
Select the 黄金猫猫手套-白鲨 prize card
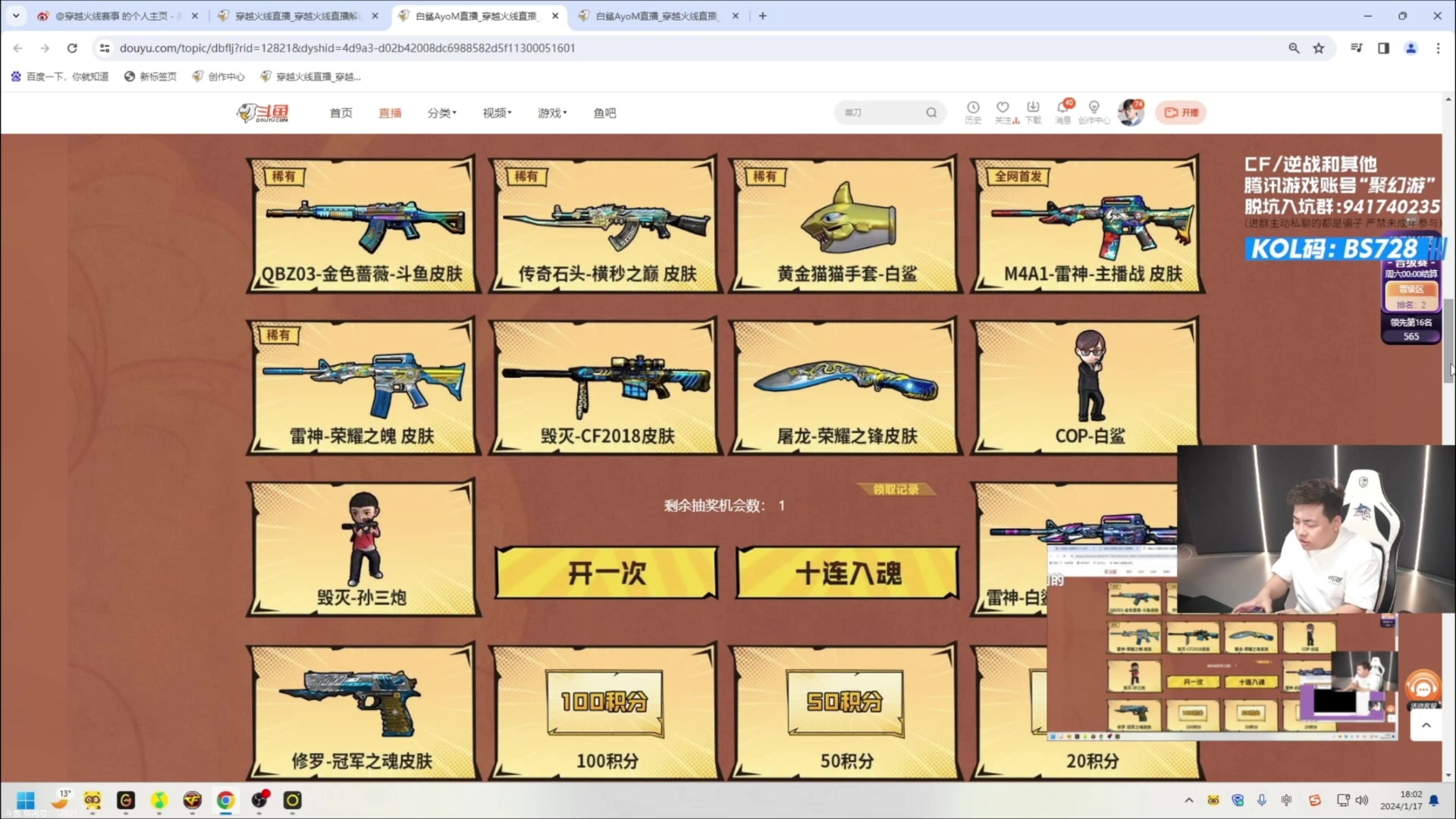(846, 224)
